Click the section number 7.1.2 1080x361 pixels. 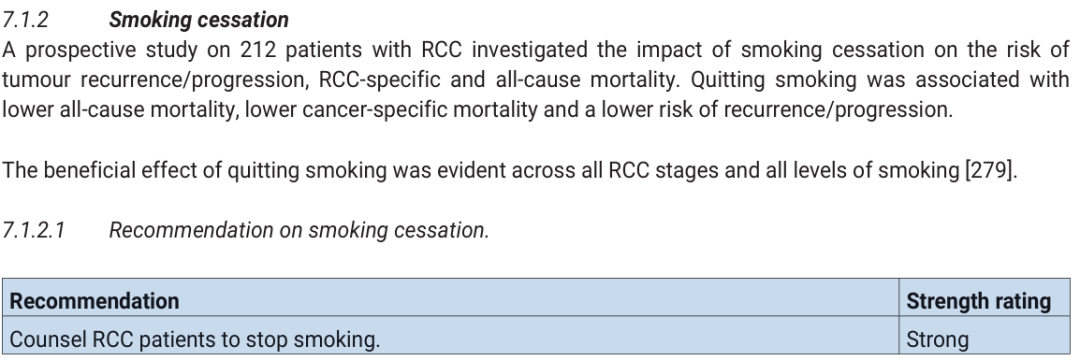25,19
